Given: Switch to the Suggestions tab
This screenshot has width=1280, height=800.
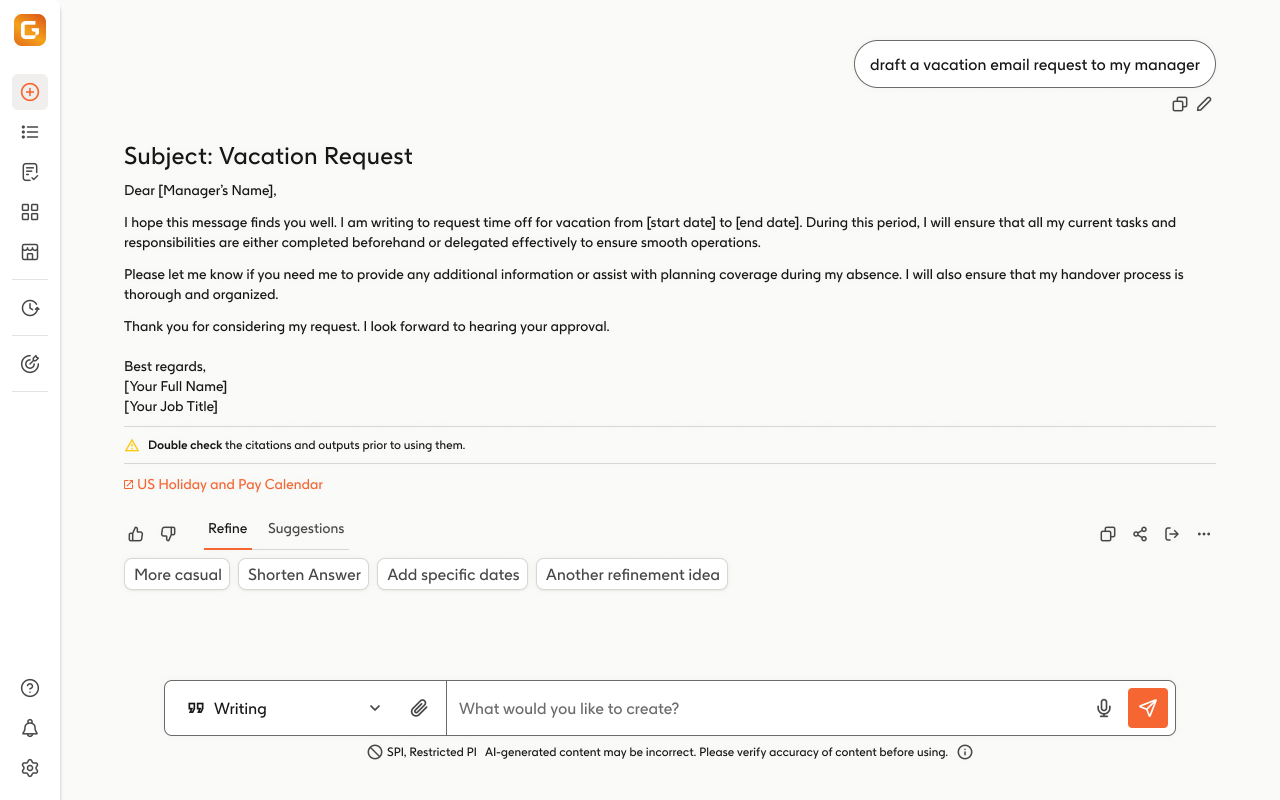Looking at the screenshot, I should pos(306,528).
